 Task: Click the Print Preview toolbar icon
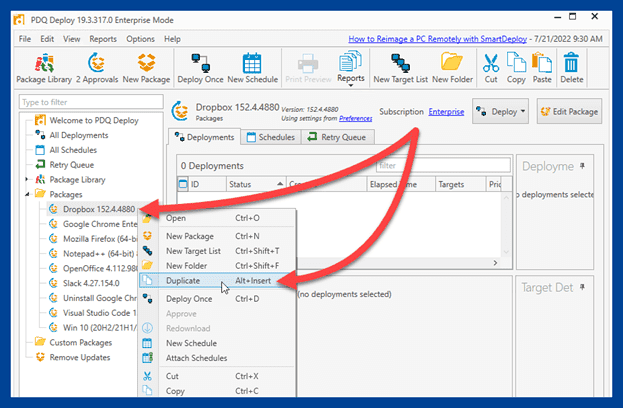tap(308, 68)
